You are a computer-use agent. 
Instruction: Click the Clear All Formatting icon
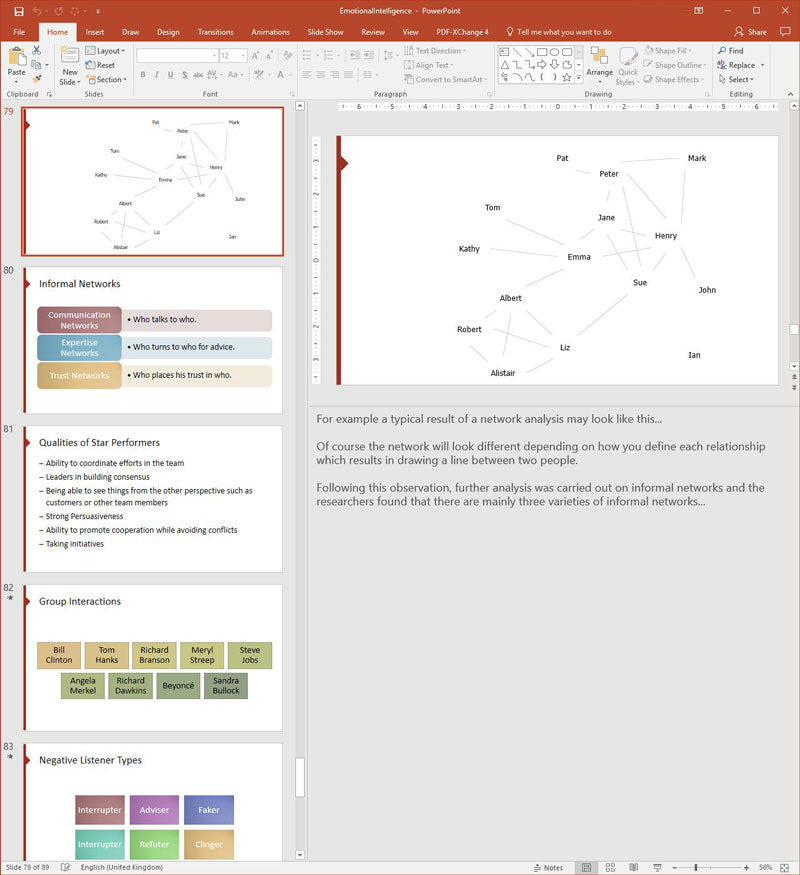point(288,56)
